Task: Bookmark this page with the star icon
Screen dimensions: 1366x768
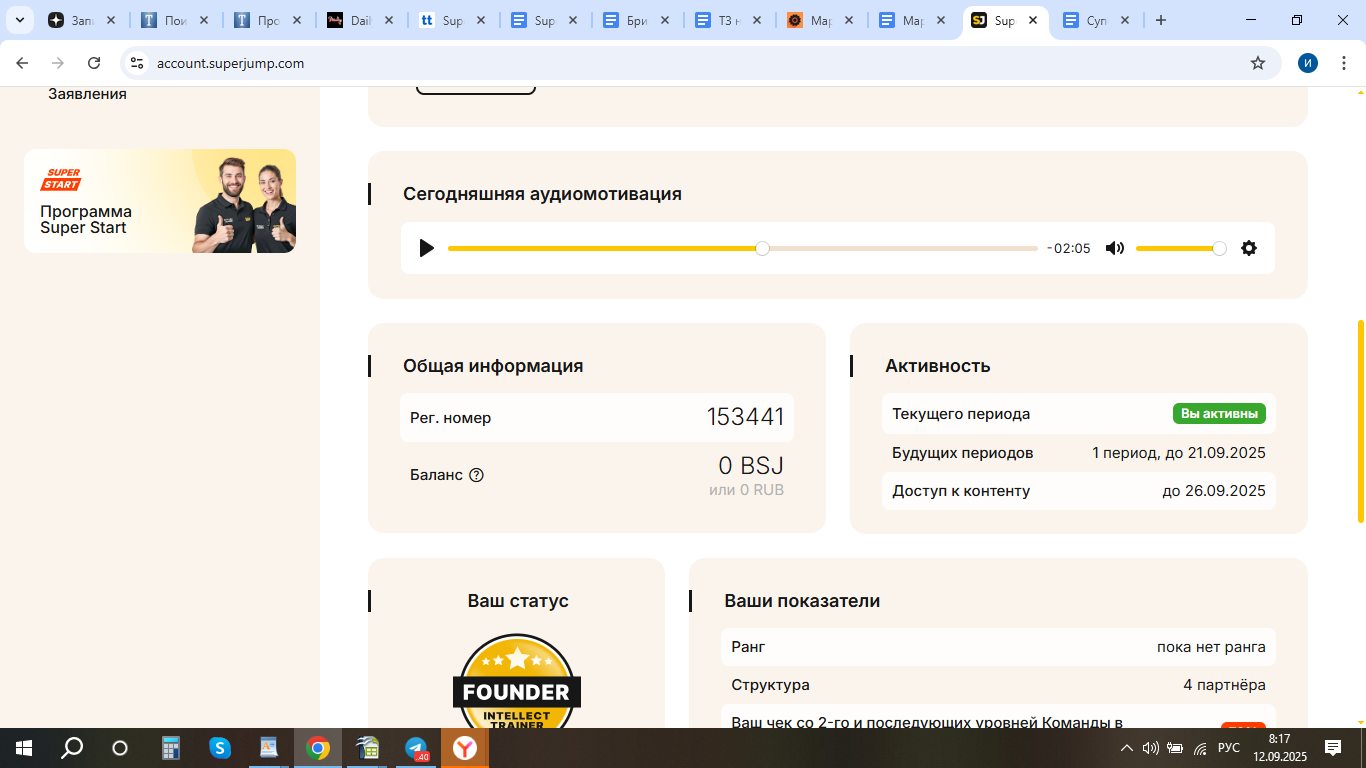Action: pyautogui.click(x=1257, y=63)
